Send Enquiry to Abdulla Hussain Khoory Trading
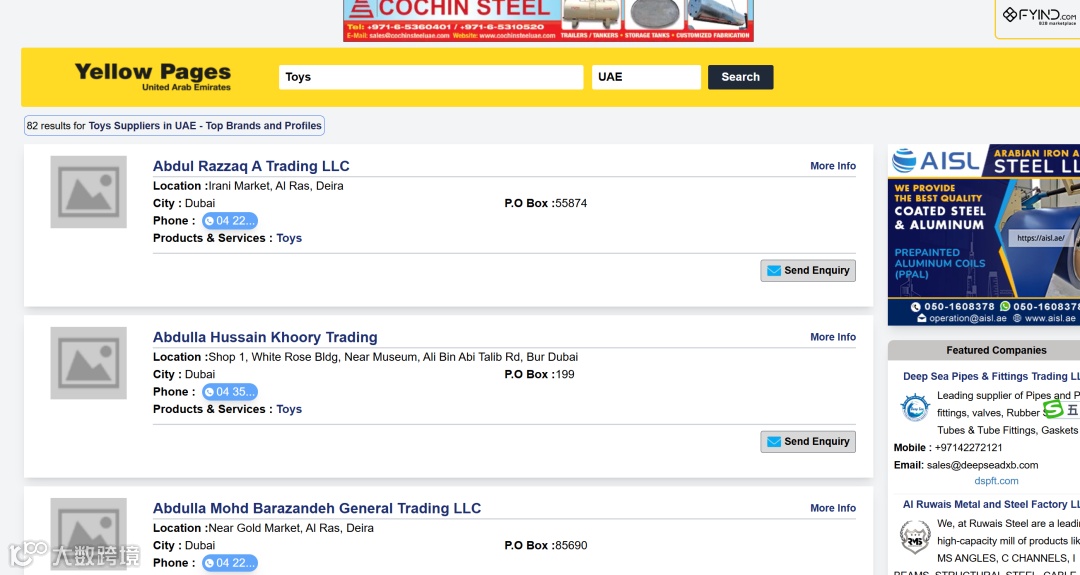 [x=808, y=441]
